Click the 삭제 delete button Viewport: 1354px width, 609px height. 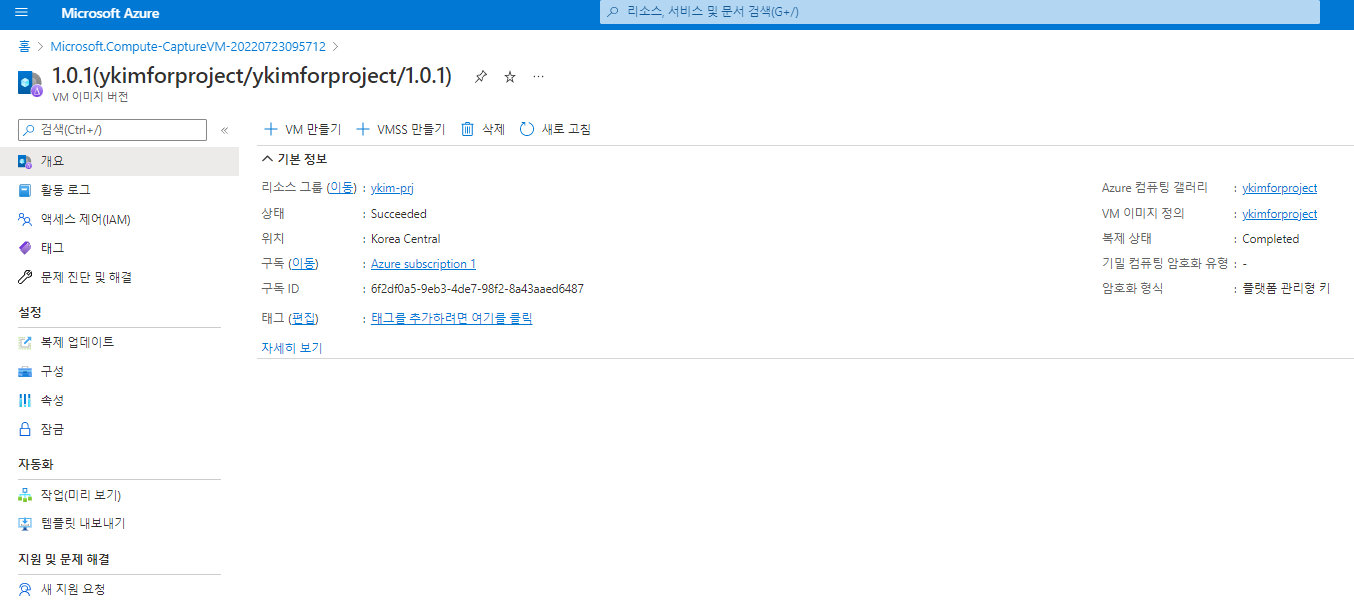[x=483, y=129]
